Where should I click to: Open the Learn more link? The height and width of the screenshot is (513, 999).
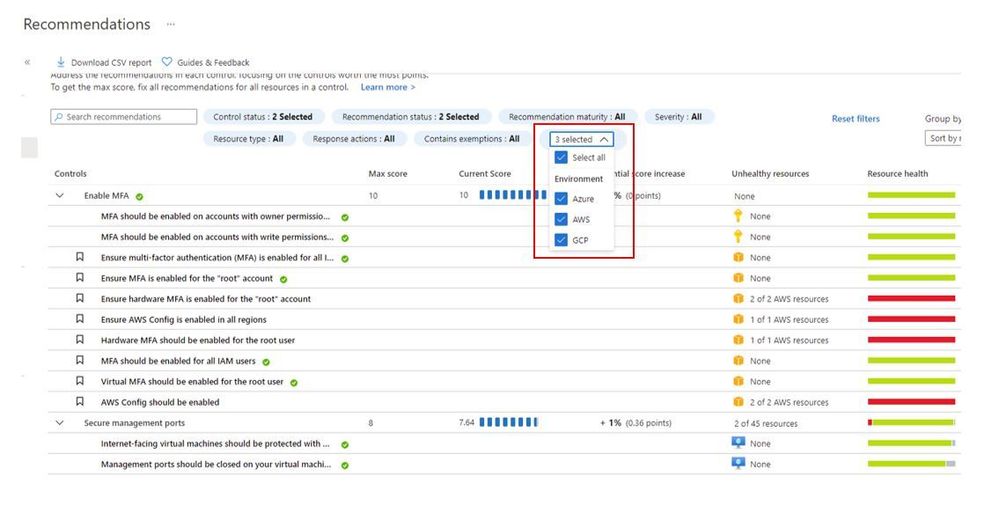pos(388,87)
